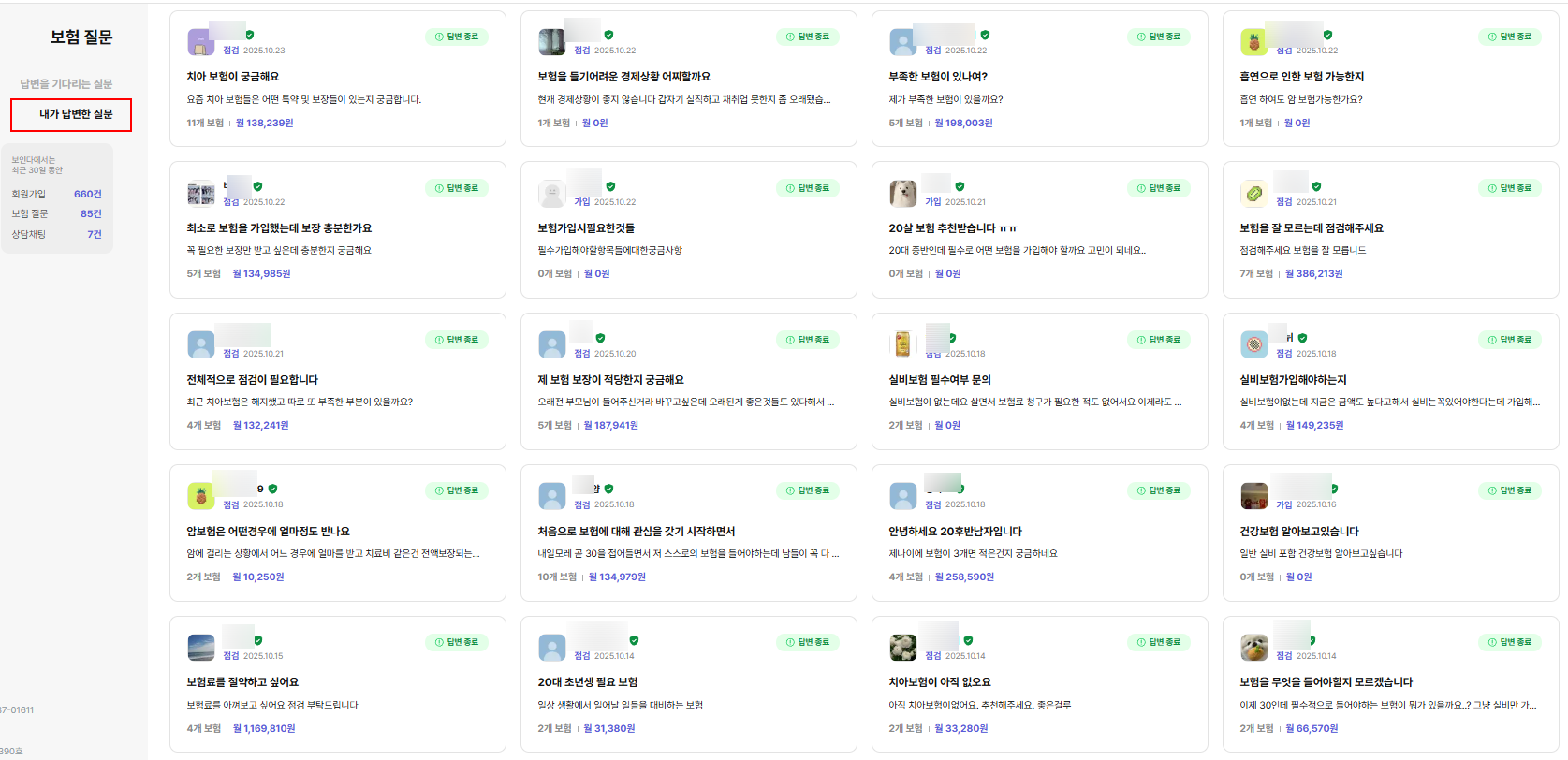The width and height of the screenshot is (1568, 760).
Task: Click avatar on '20대 초년생 필요 보험' card
Action: click(x=552, y=648)
